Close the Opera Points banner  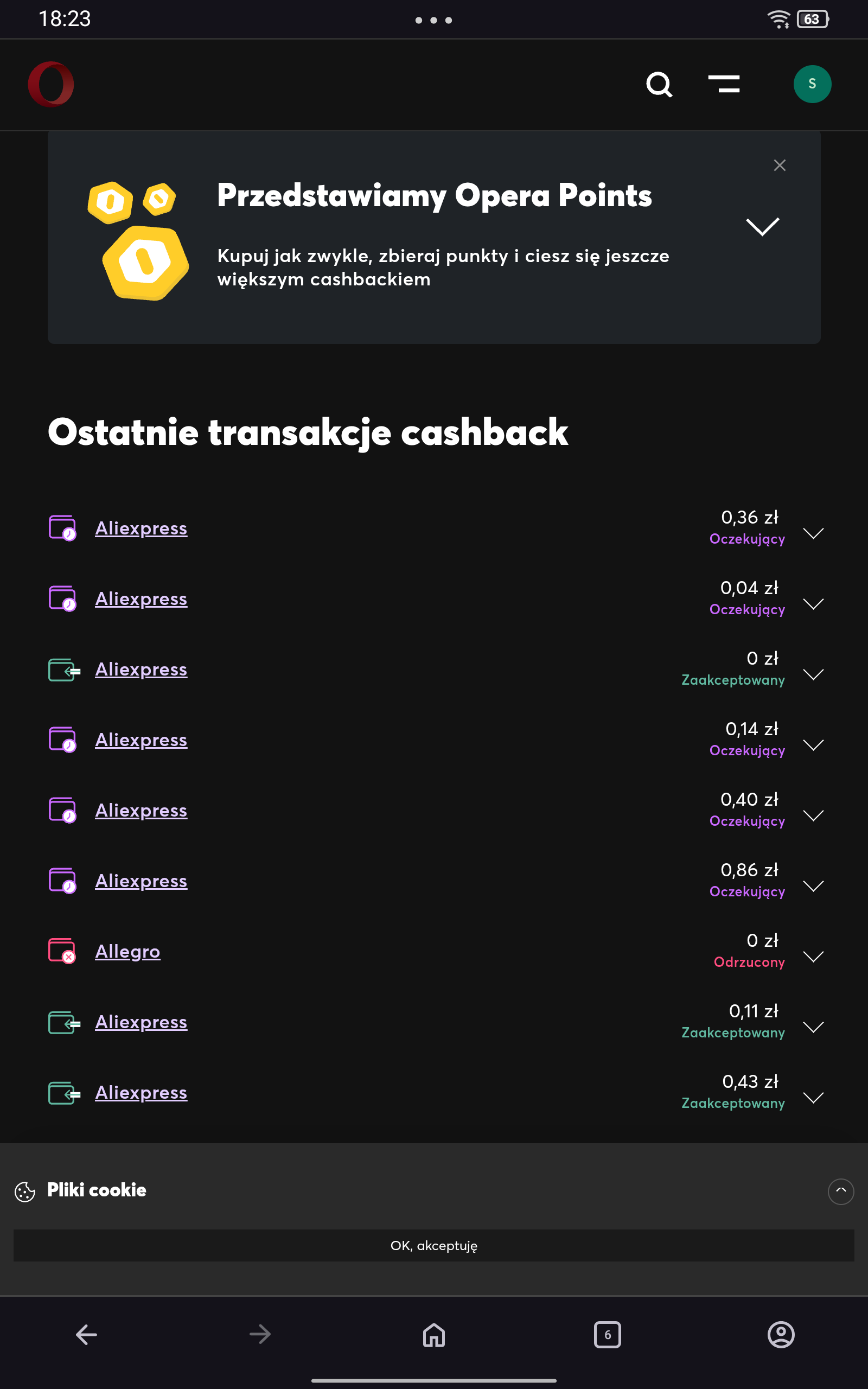coord(779,165)
